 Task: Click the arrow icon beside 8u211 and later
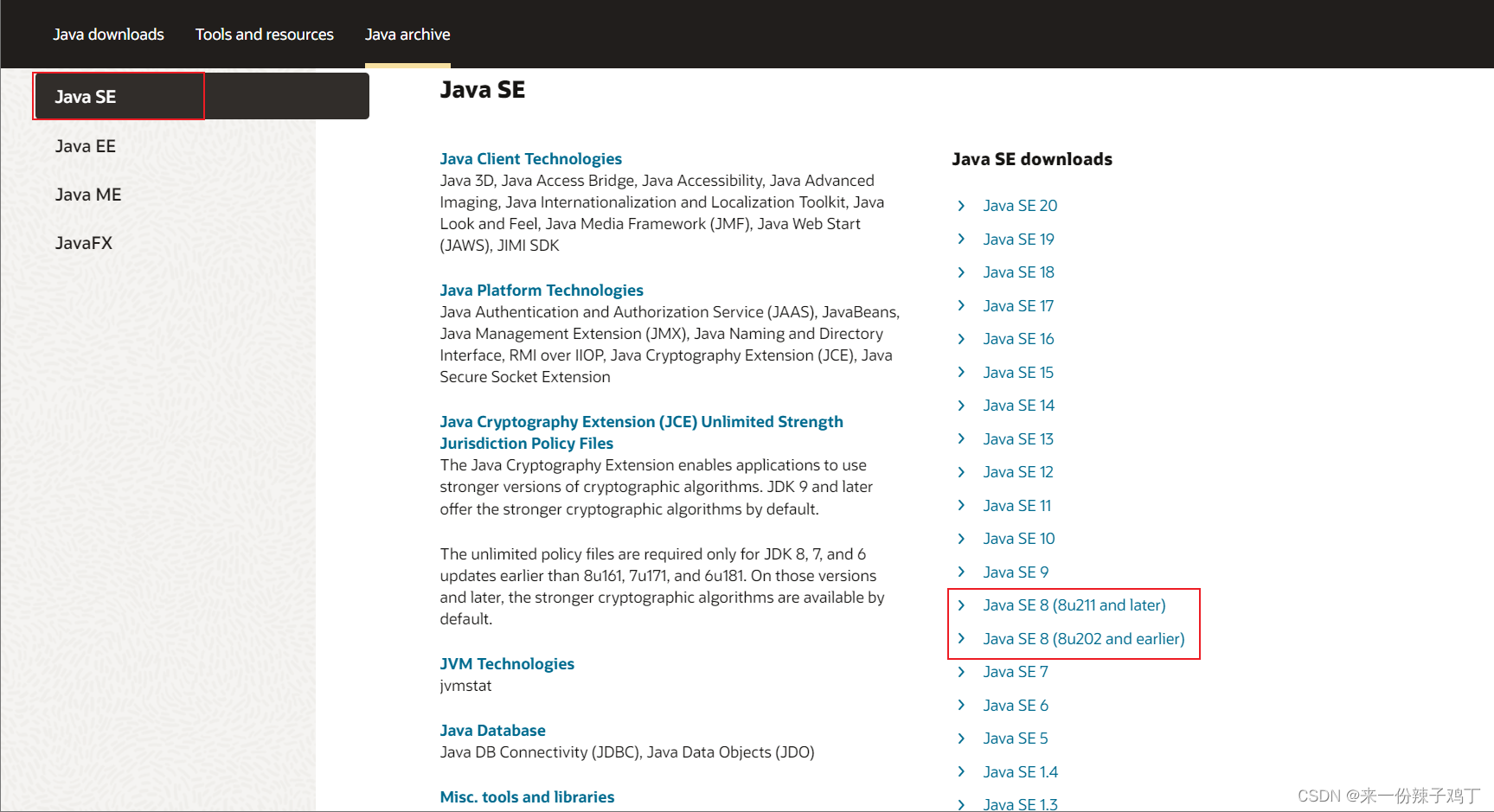(961, 605)
